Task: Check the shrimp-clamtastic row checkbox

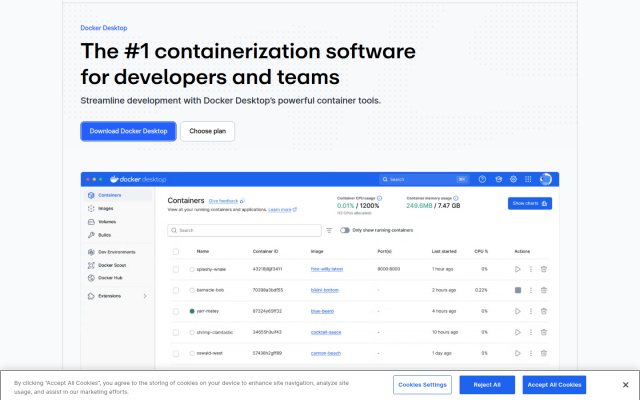Action: tap(176, 332)
